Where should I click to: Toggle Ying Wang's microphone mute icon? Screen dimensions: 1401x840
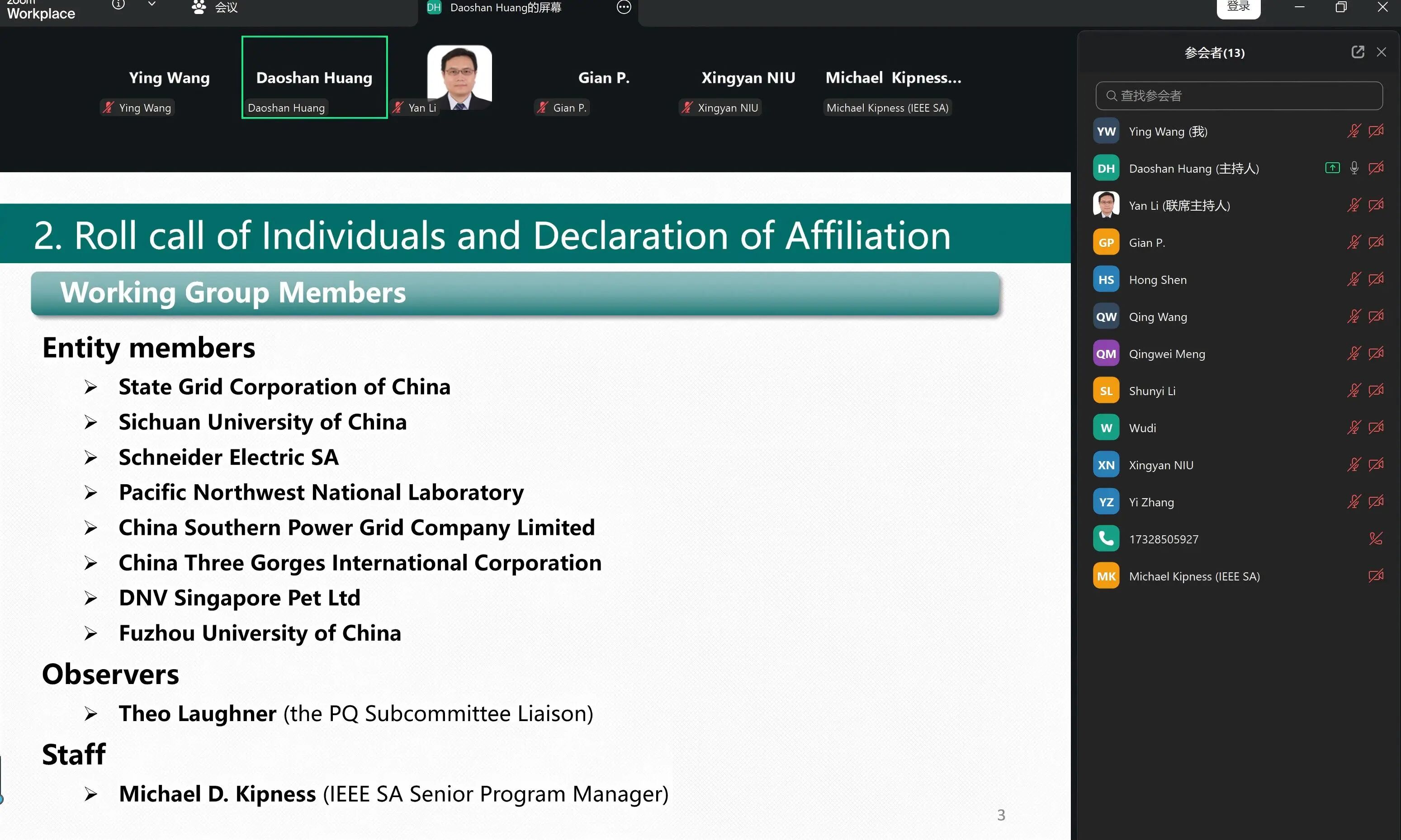pos(1353,131)
